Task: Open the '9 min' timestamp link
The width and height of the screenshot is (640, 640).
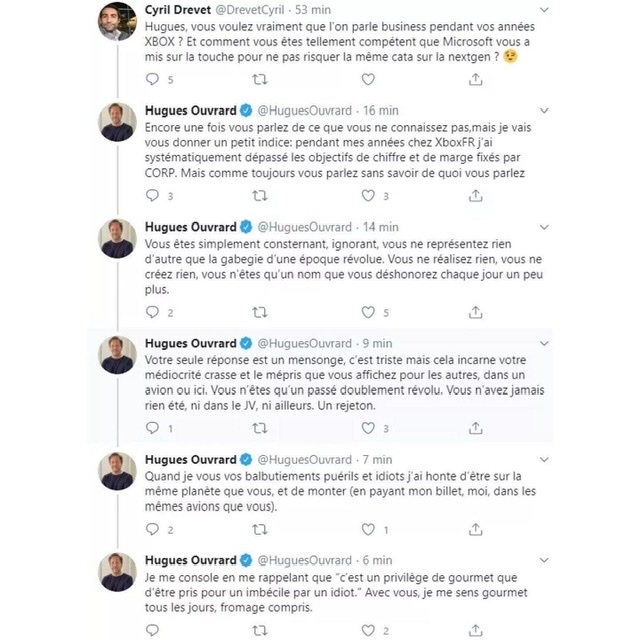Action: (376, 342)
